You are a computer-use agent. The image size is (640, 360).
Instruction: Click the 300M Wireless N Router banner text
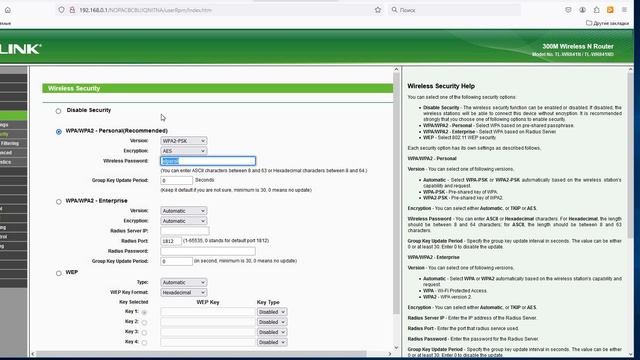(578, 47)
